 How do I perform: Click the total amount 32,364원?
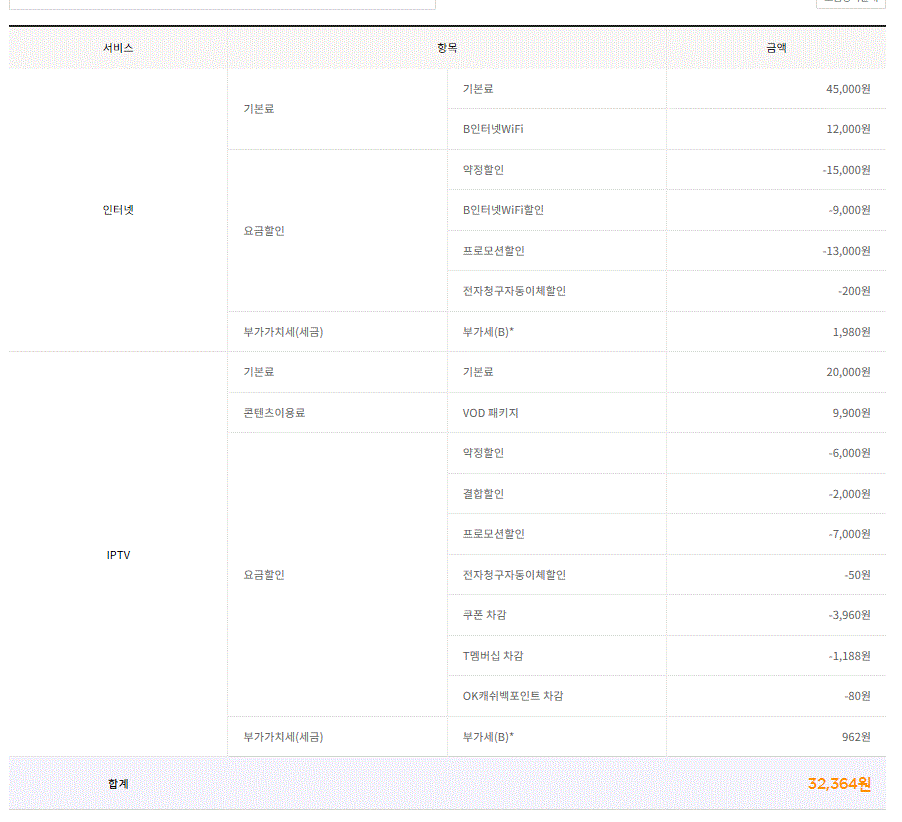tap(839, 784)
